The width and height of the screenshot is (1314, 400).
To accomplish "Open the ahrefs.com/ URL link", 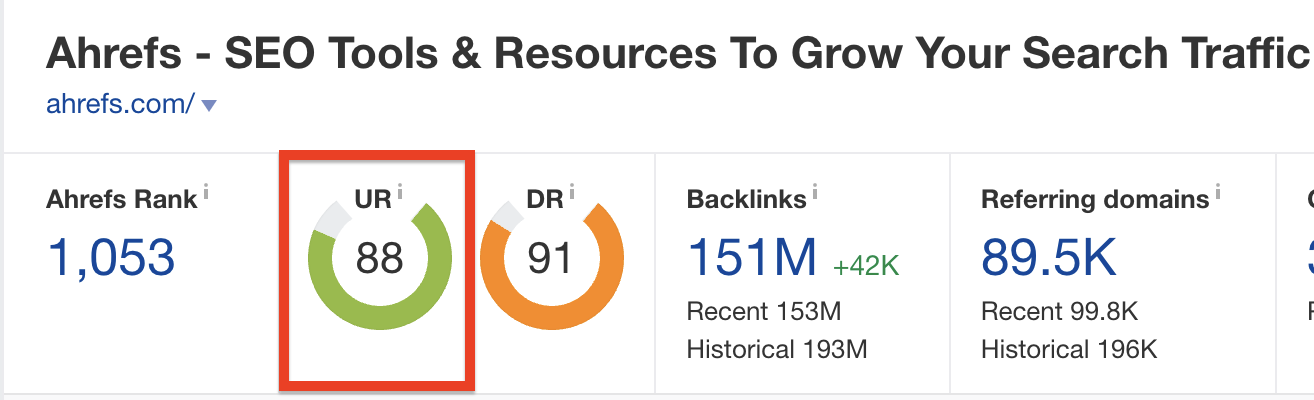I will [121, 104].
